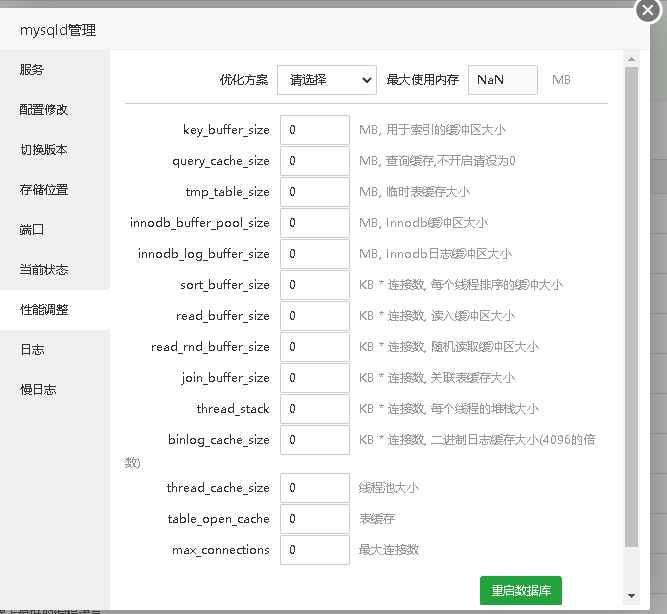Open the 日志 tab

point(55,349)
